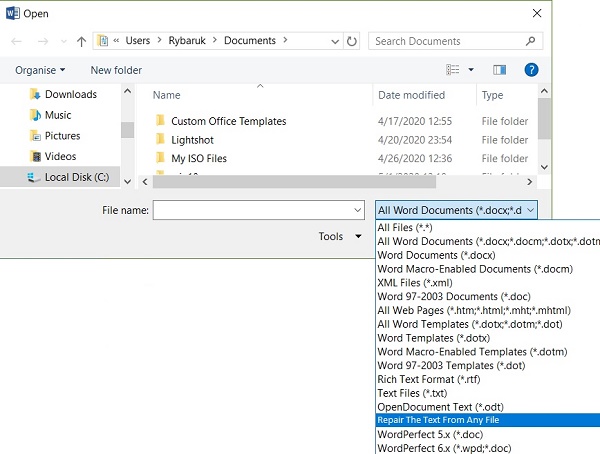The width and height of the screenshot is (600, 454).
Task: Click the Lightshot folder icon
Action: (161, 139)
